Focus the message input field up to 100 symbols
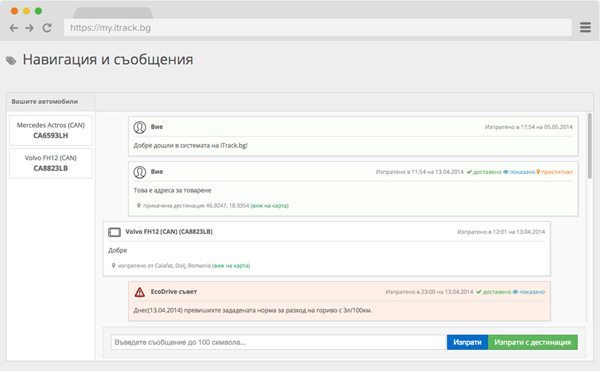 (x=279, y=342)
